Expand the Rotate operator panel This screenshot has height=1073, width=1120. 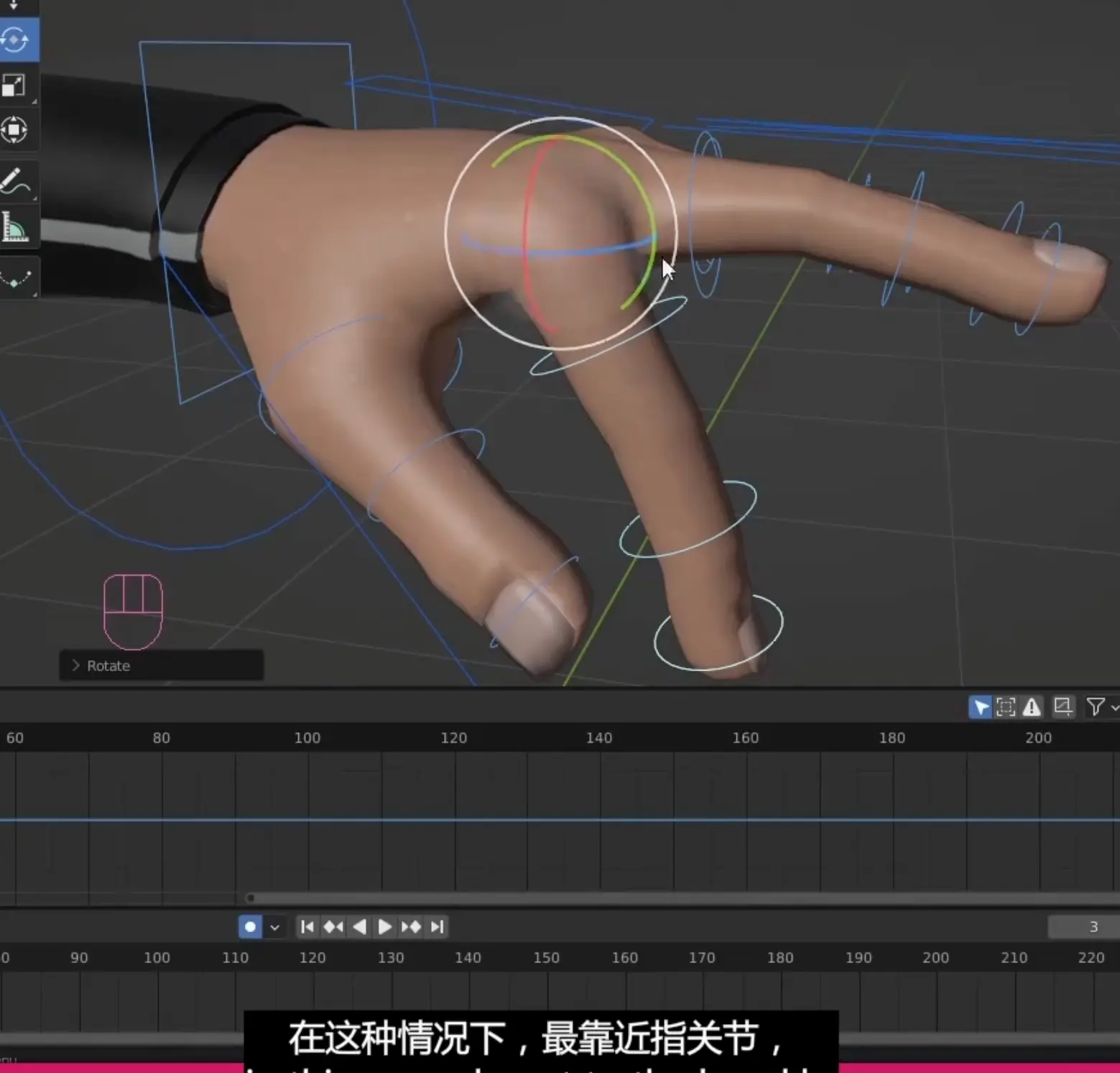click(162, 666)
